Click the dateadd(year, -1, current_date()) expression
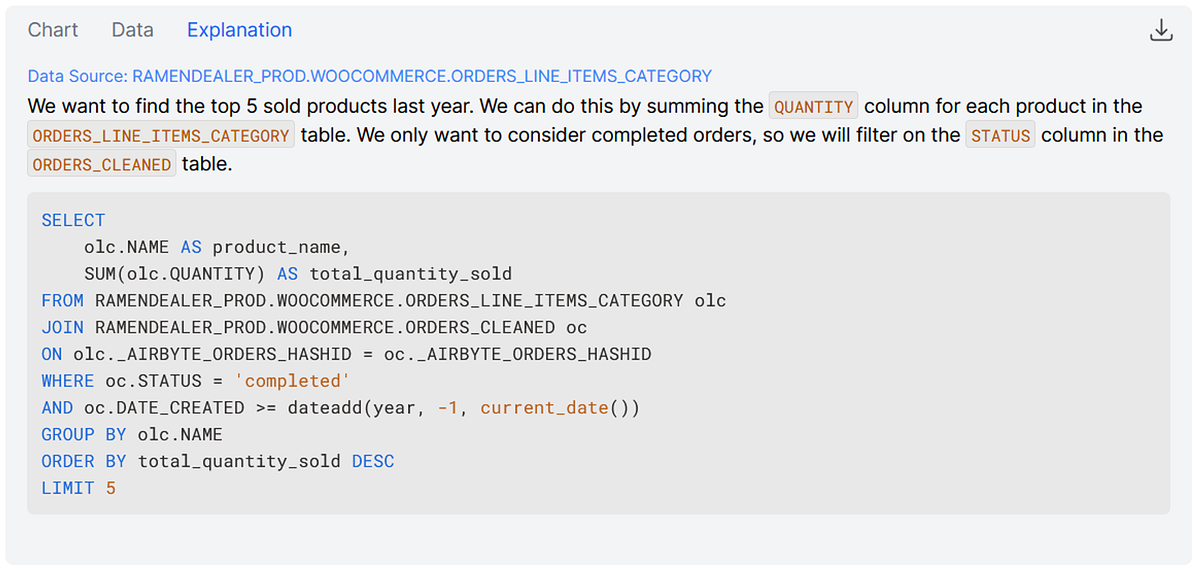Image resolution: width=1200 pixels, height=574 pixels. [x=464, y=408]
